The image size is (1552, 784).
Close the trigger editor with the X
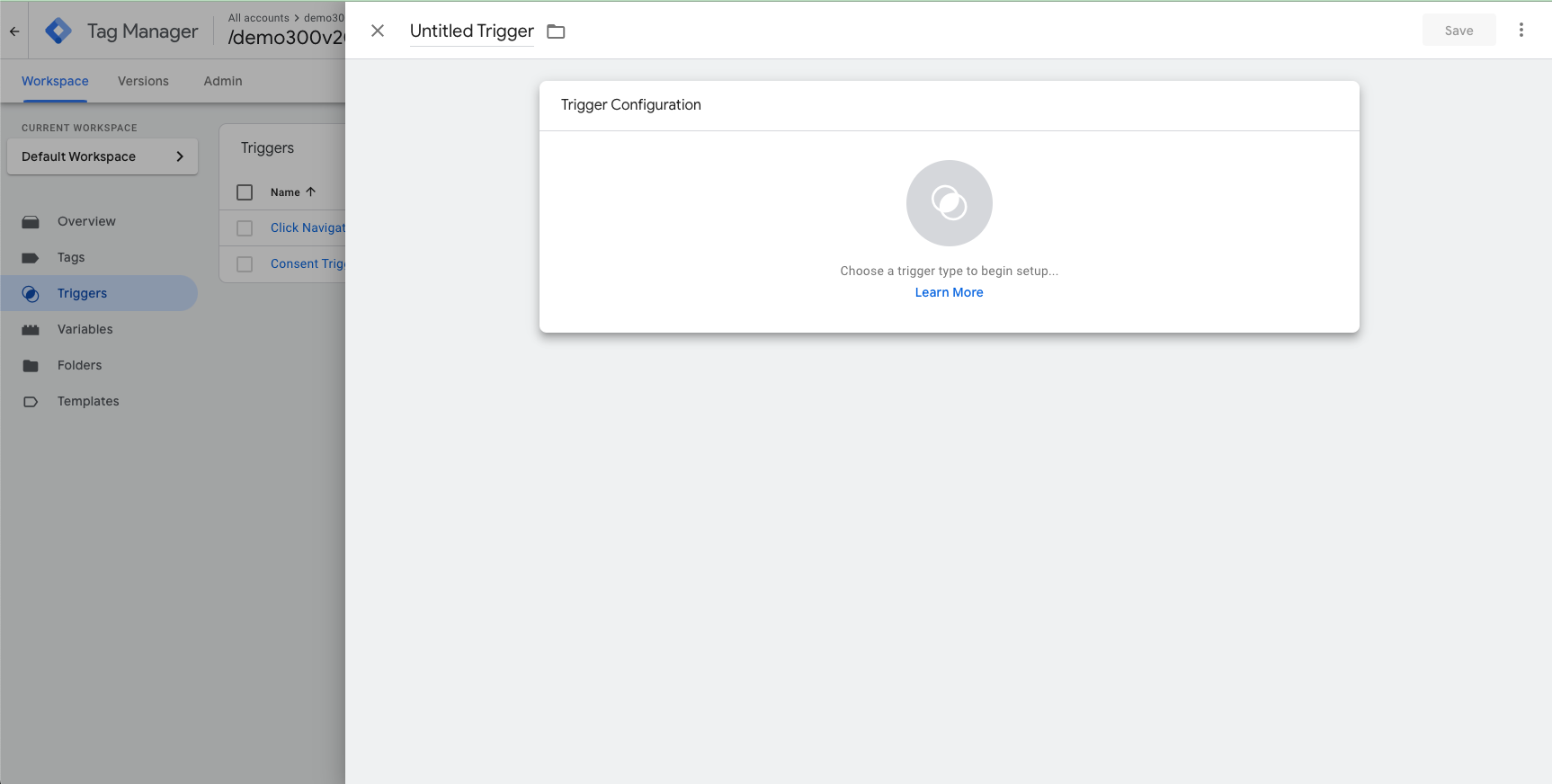pyautogui.click(x=378, y=31)
